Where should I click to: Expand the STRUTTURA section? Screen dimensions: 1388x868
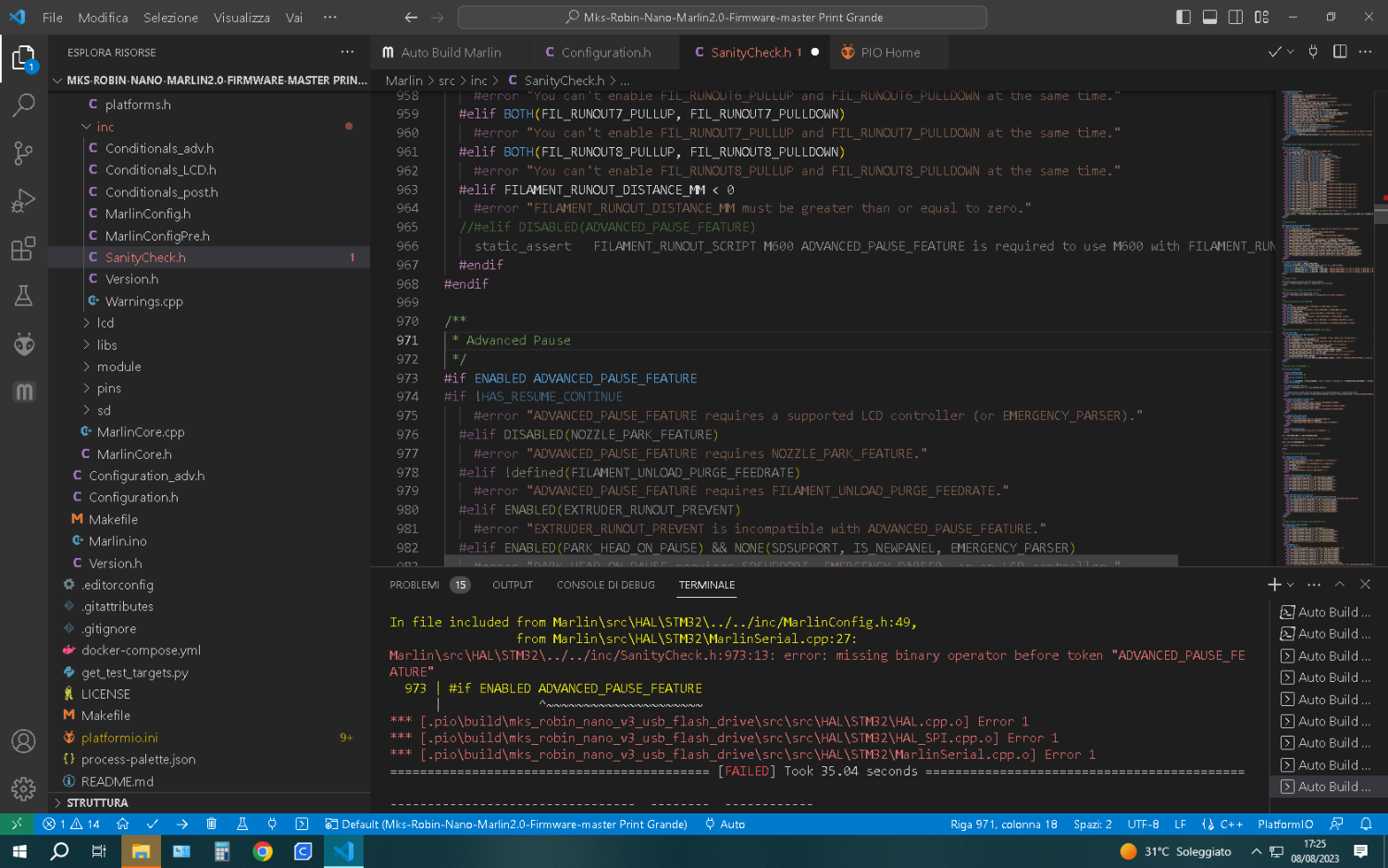[x=97, y=802]
